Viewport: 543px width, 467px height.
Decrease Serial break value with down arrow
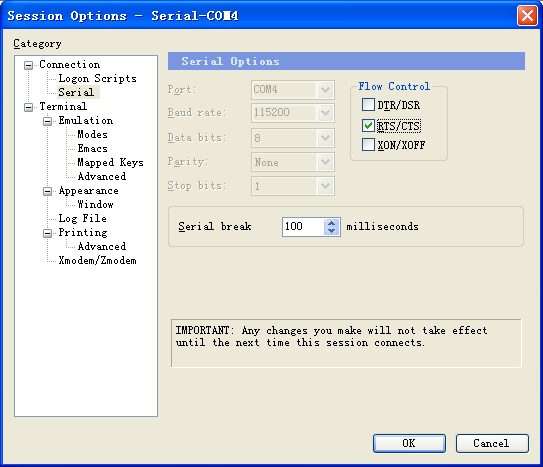(x=332, y=231)
